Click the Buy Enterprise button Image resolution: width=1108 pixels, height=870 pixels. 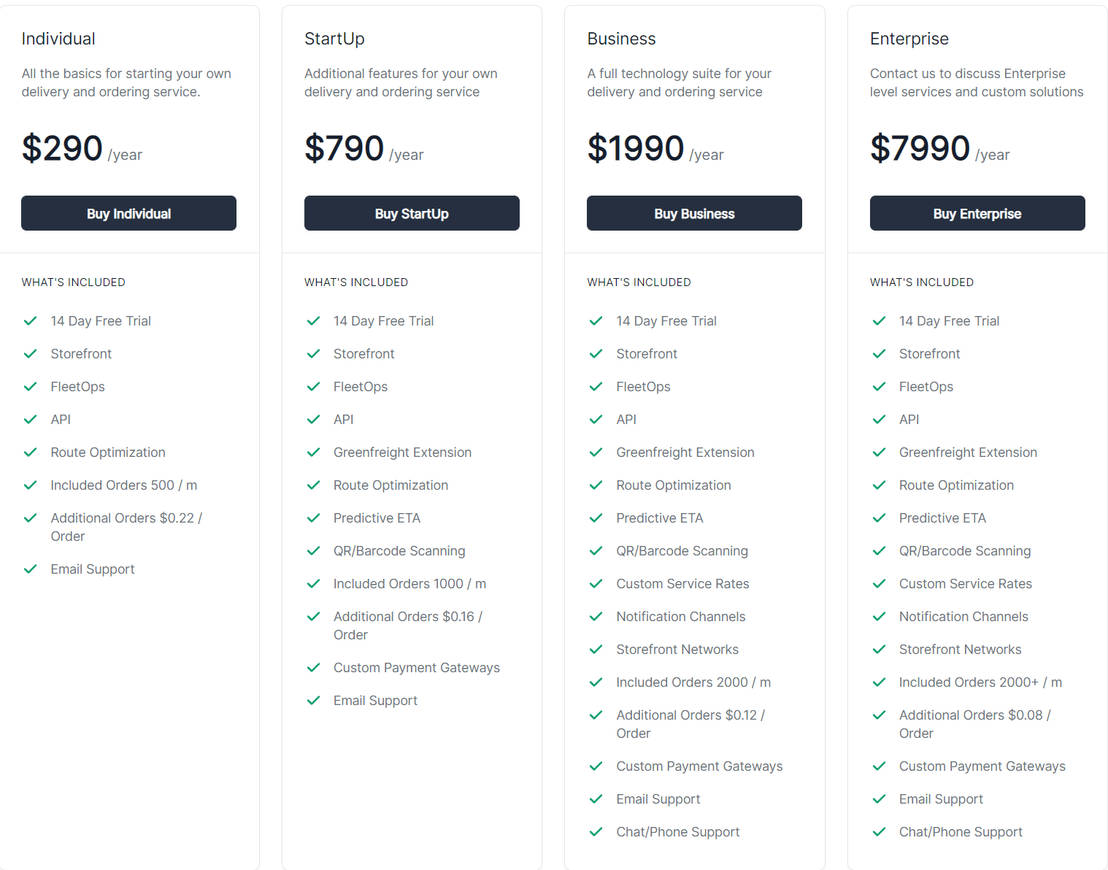click(x=977, y=213)
